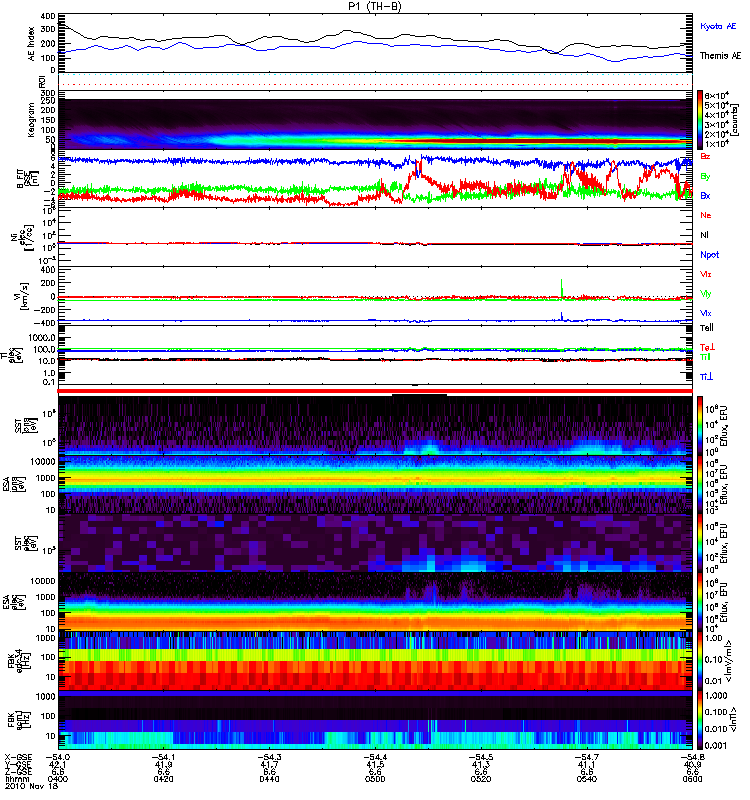
Task: Click the "P1 (TH-B)" plot title
Action: (374, 6)
